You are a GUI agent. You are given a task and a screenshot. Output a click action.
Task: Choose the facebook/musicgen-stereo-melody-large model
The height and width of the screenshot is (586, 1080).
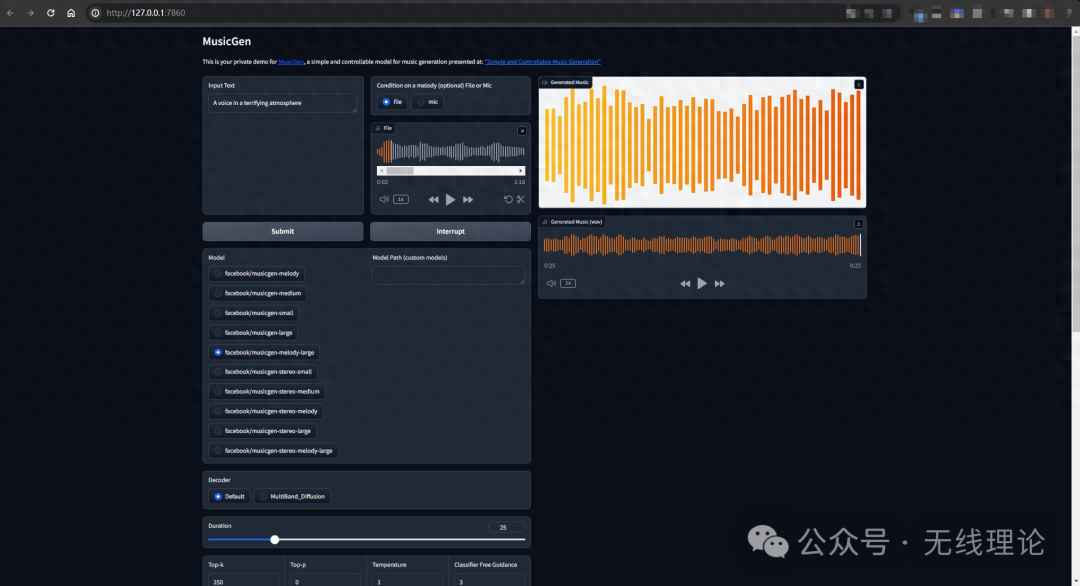(x=273, y=451)
